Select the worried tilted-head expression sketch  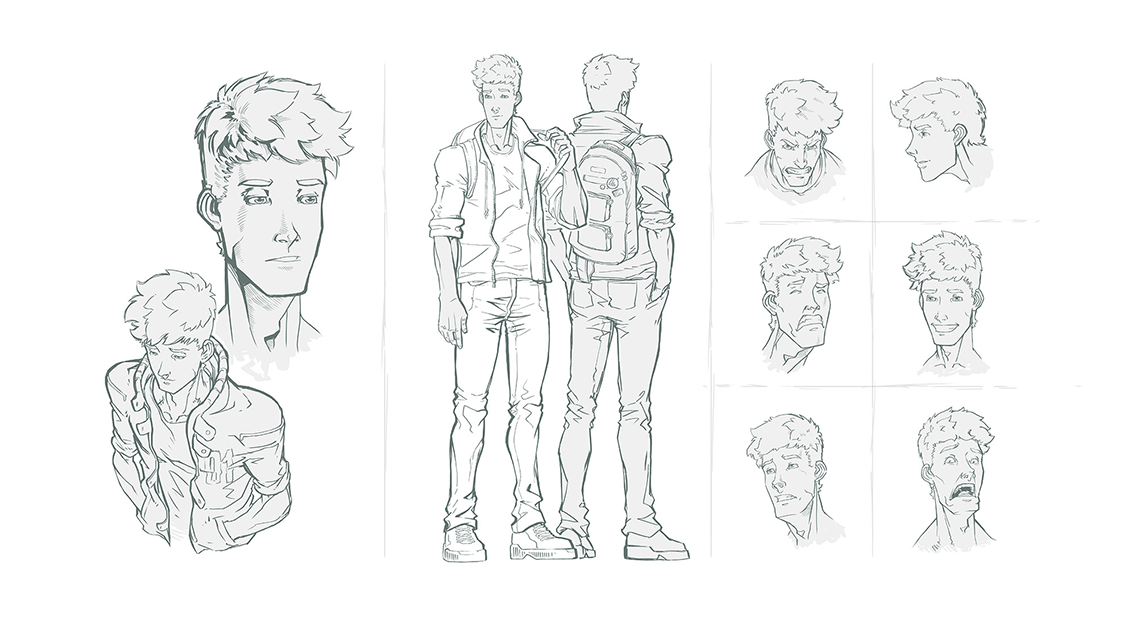click(x=794, y=478)
